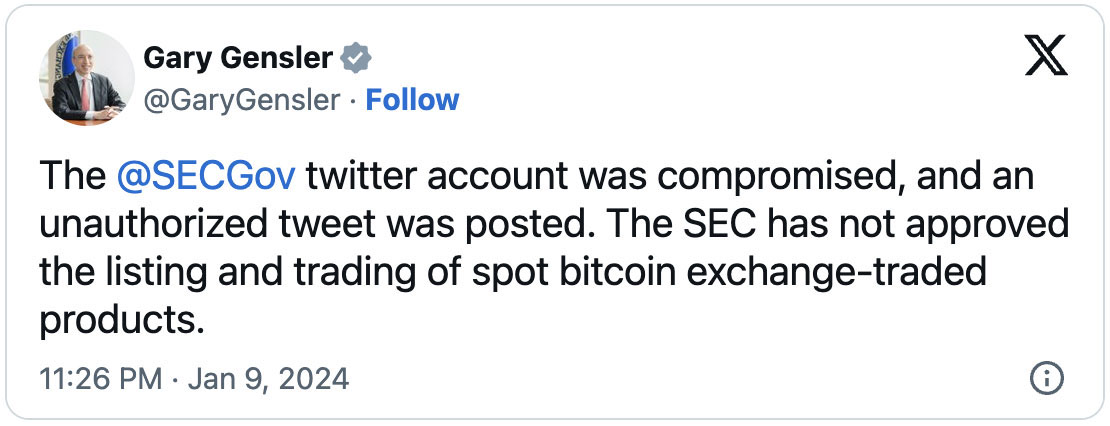The width and height of the screenshot is (1110, 426).
Task: Click the empty space between the name and X logo
Action: pyautogui.click(x=700, y=60)
